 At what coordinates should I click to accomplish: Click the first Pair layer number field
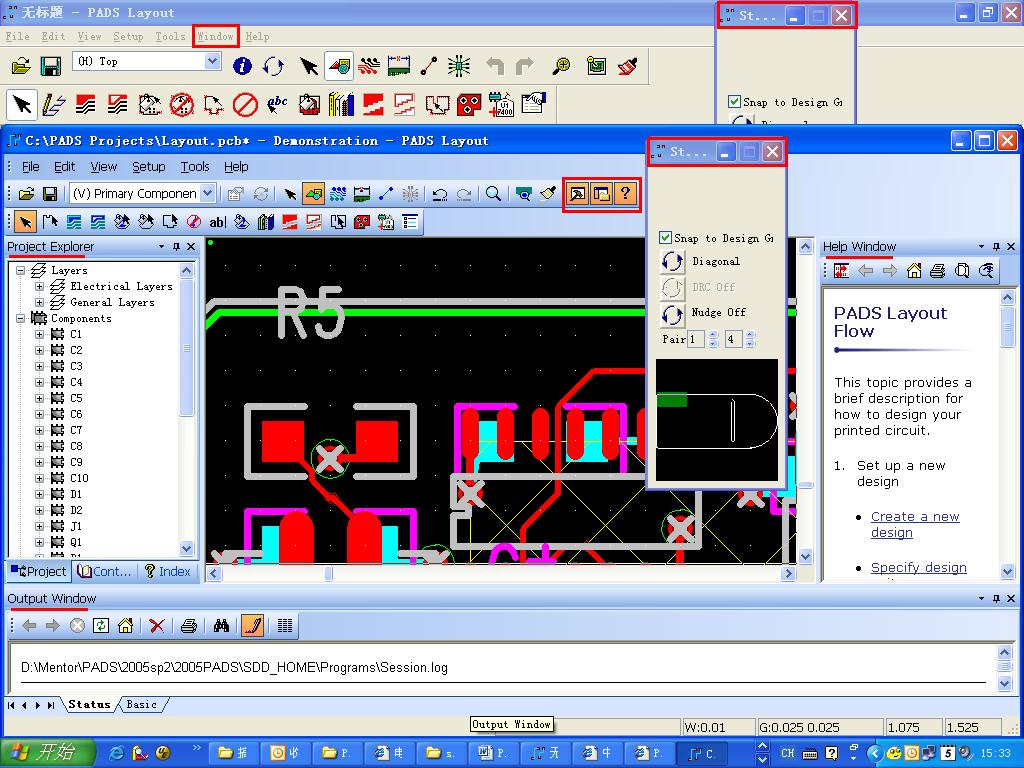coord(696,340)
